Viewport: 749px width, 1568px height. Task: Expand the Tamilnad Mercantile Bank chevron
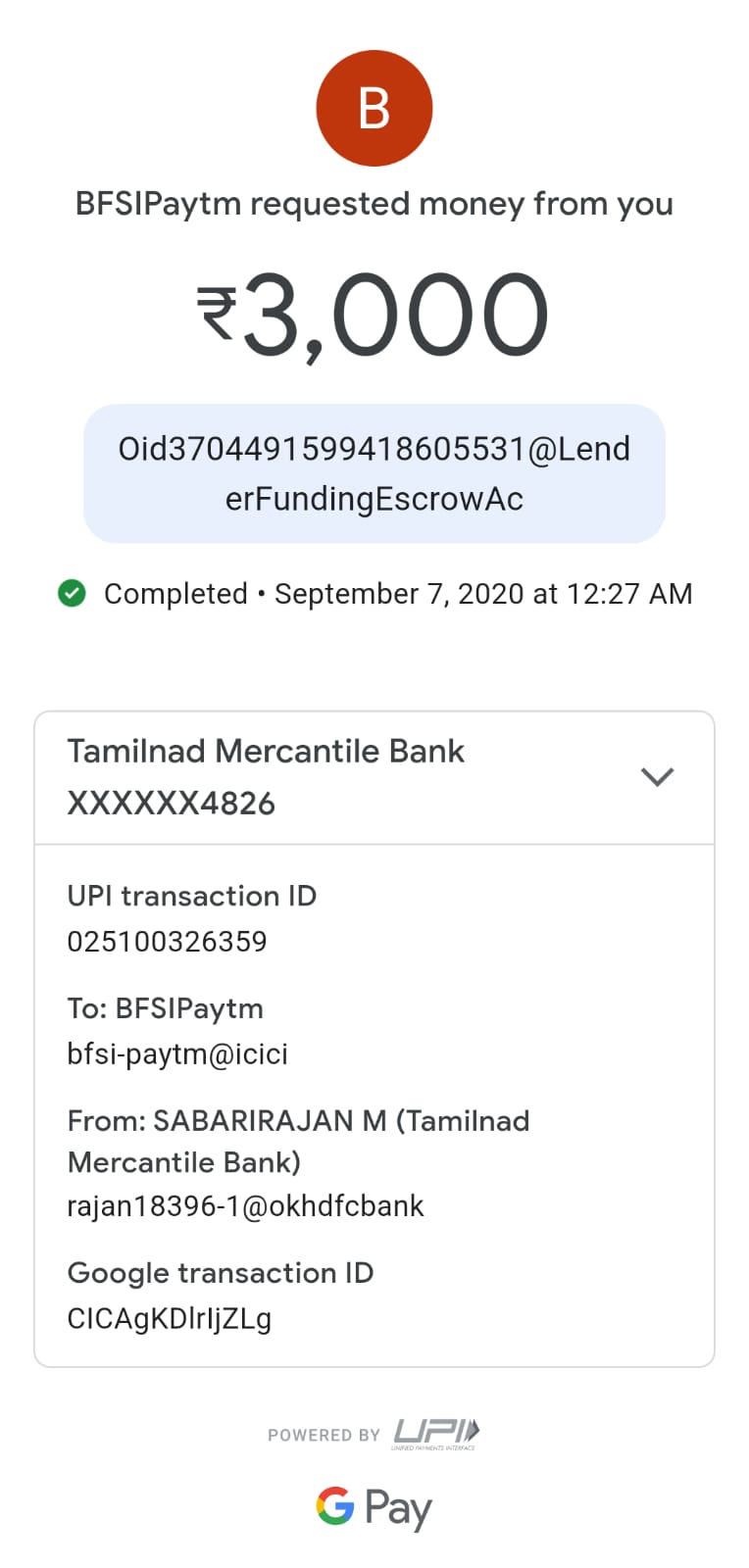[657, 777]
